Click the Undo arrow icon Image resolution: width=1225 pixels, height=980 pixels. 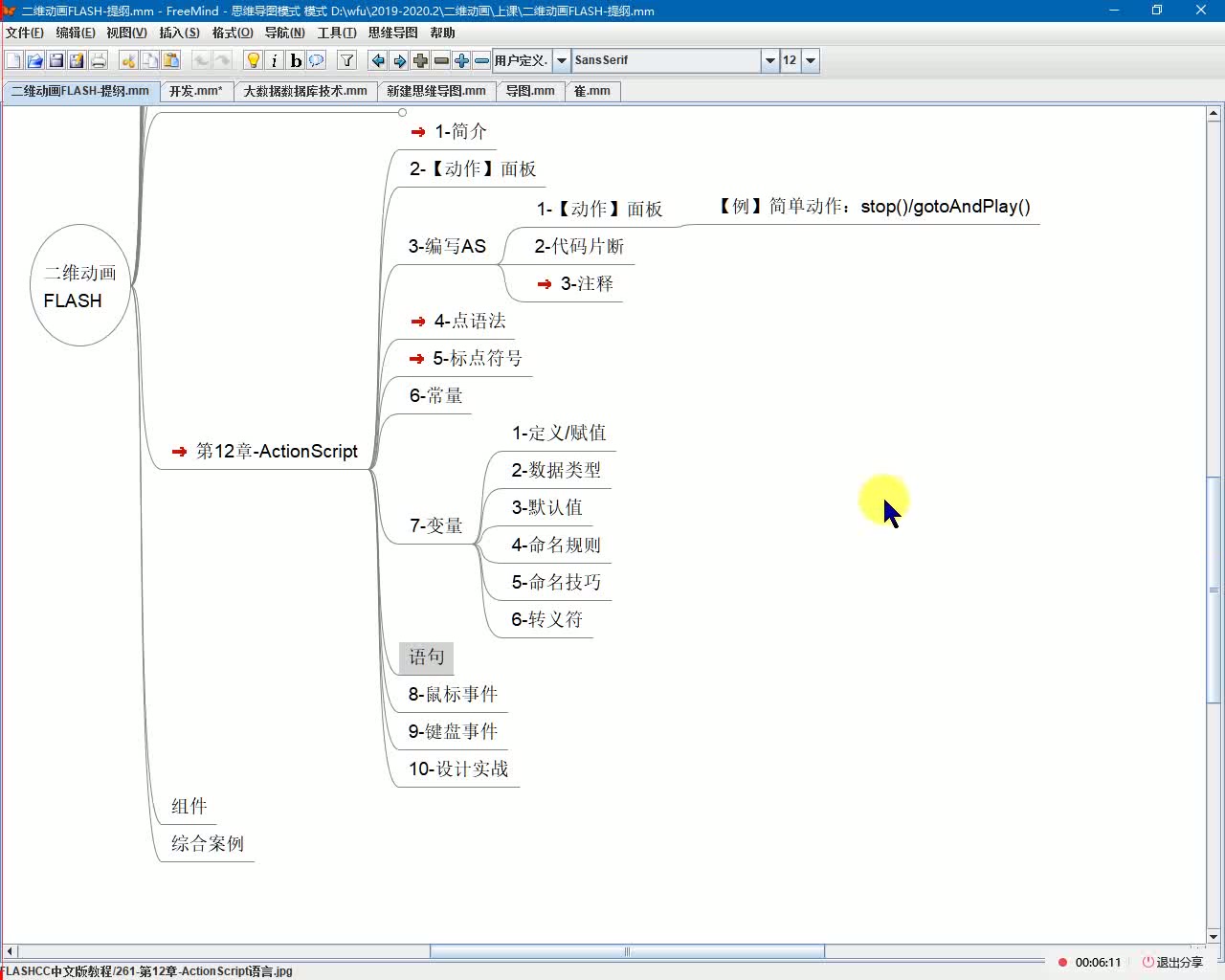click(x=201, y=60)
